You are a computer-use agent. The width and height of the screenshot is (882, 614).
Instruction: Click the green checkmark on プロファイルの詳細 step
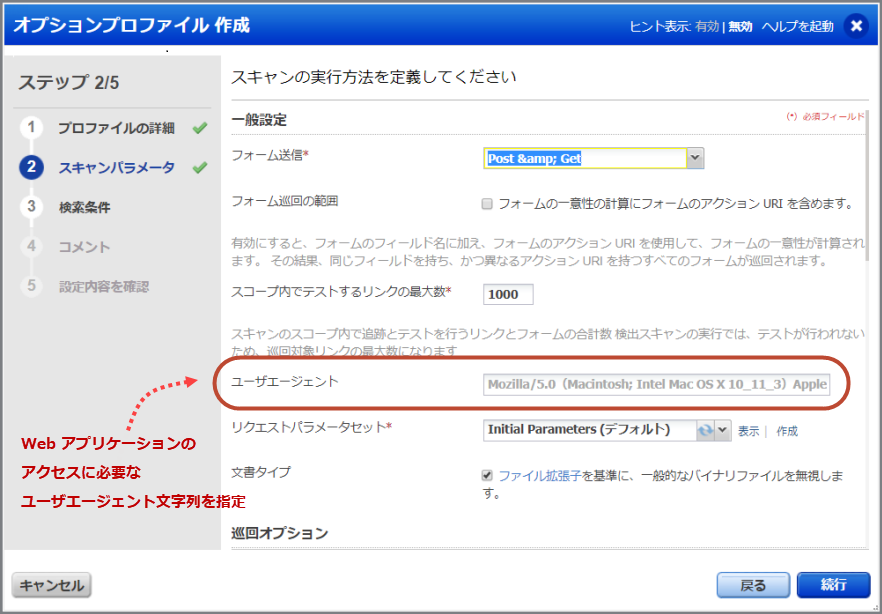pyautogui.click(x=200, y=129)
